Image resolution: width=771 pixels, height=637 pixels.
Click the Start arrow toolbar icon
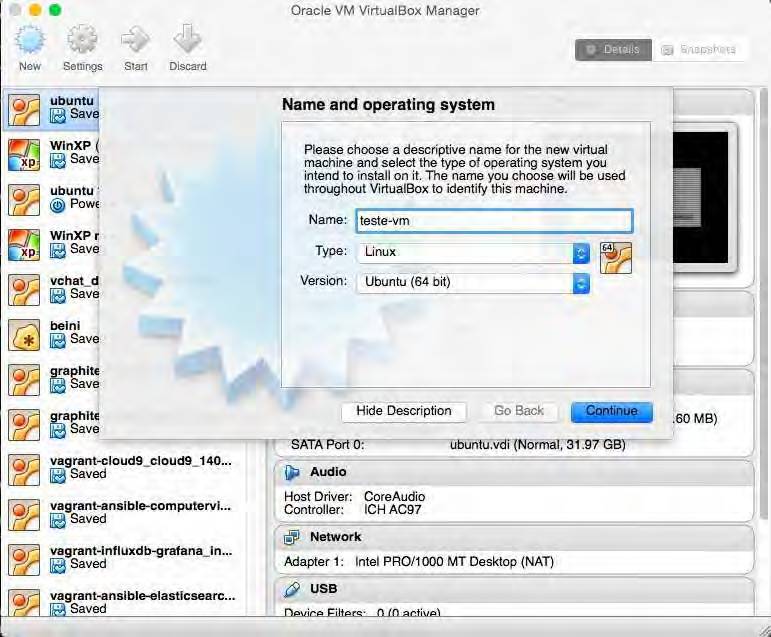pos(135,39)
